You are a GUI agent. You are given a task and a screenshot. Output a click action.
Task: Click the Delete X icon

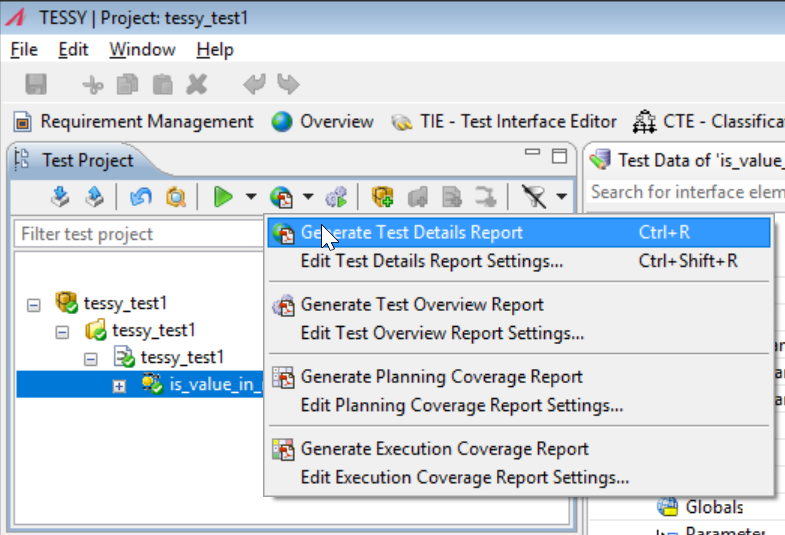197,85
